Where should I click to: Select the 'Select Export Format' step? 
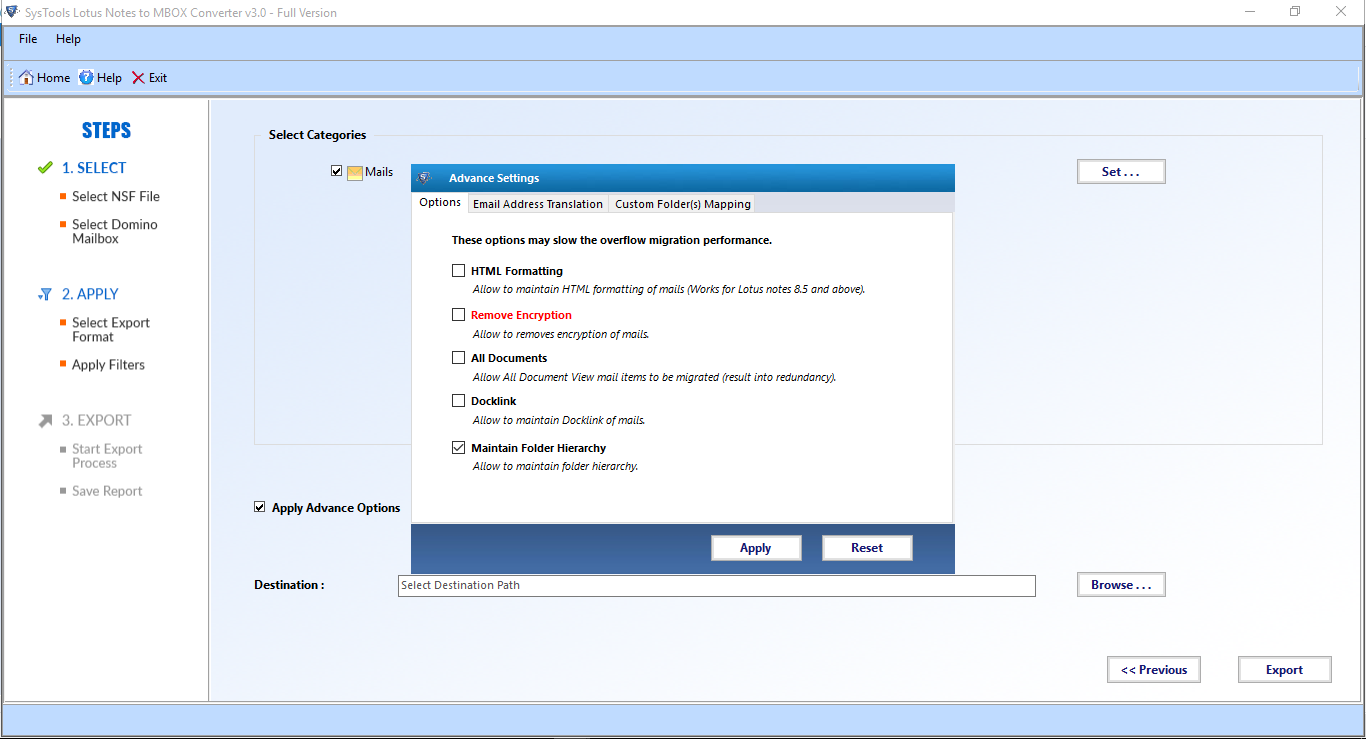pyautogui.click(x=111, y=330)
